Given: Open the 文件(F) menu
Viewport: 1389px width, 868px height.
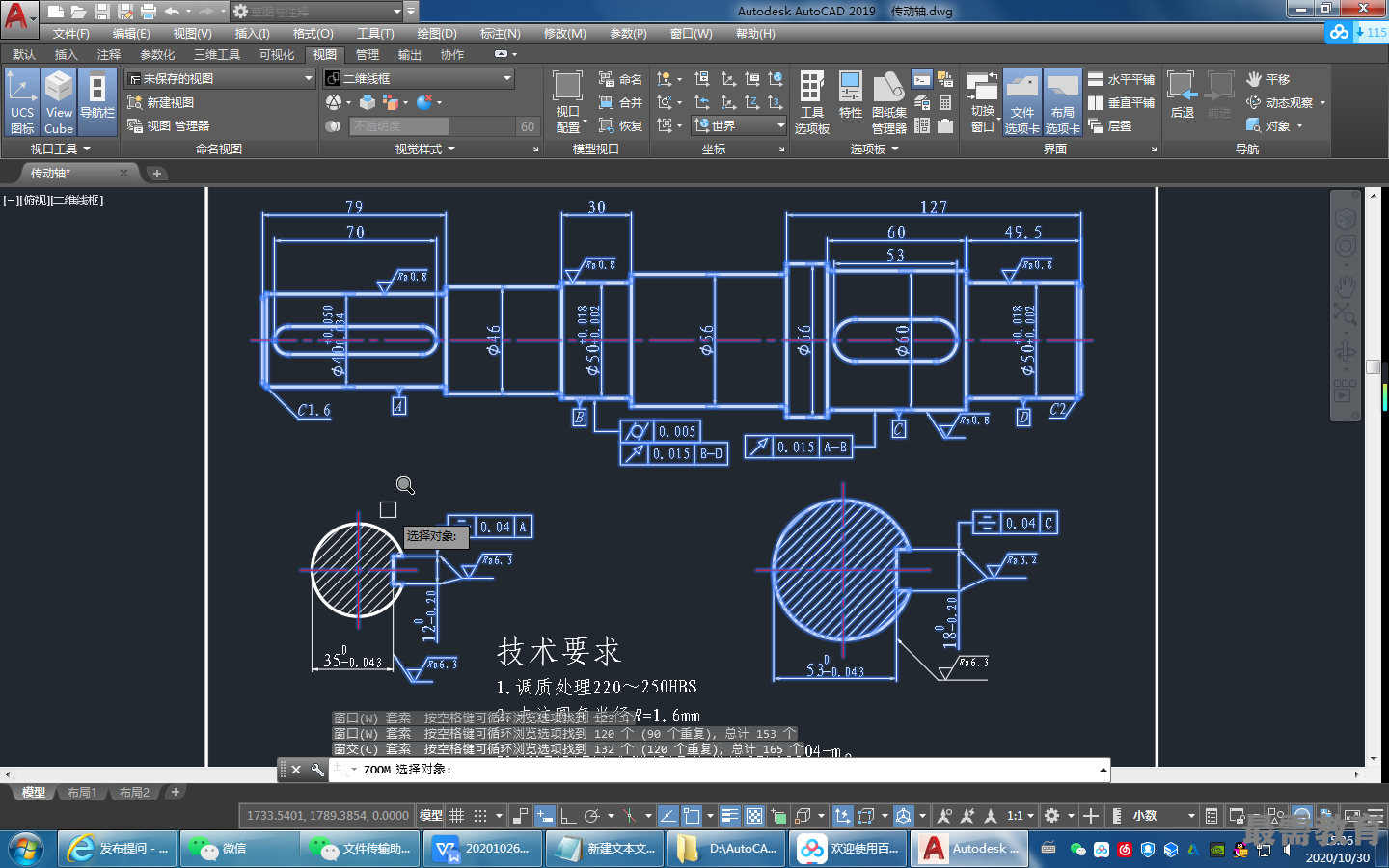Looking at the screenshot, I should [70, 34].
